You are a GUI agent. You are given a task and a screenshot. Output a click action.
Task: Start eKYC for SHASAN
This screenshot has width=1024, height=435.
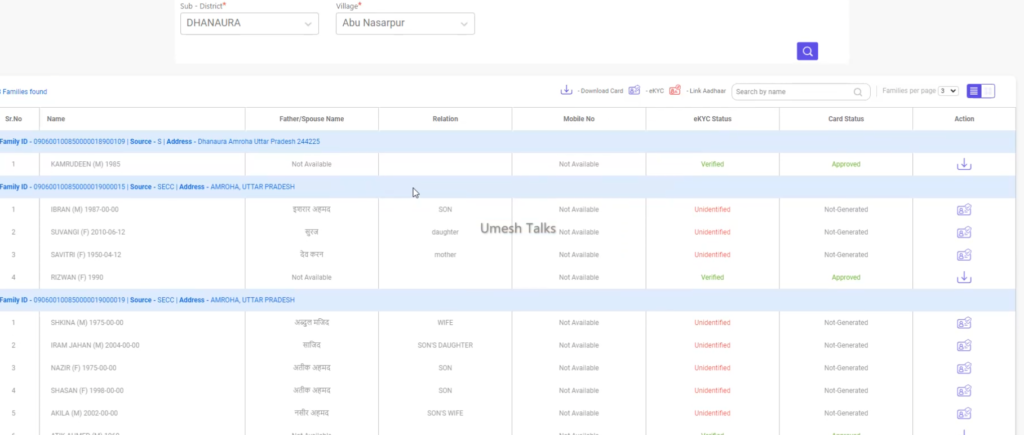pyautogui.click(x=964, y=391)
